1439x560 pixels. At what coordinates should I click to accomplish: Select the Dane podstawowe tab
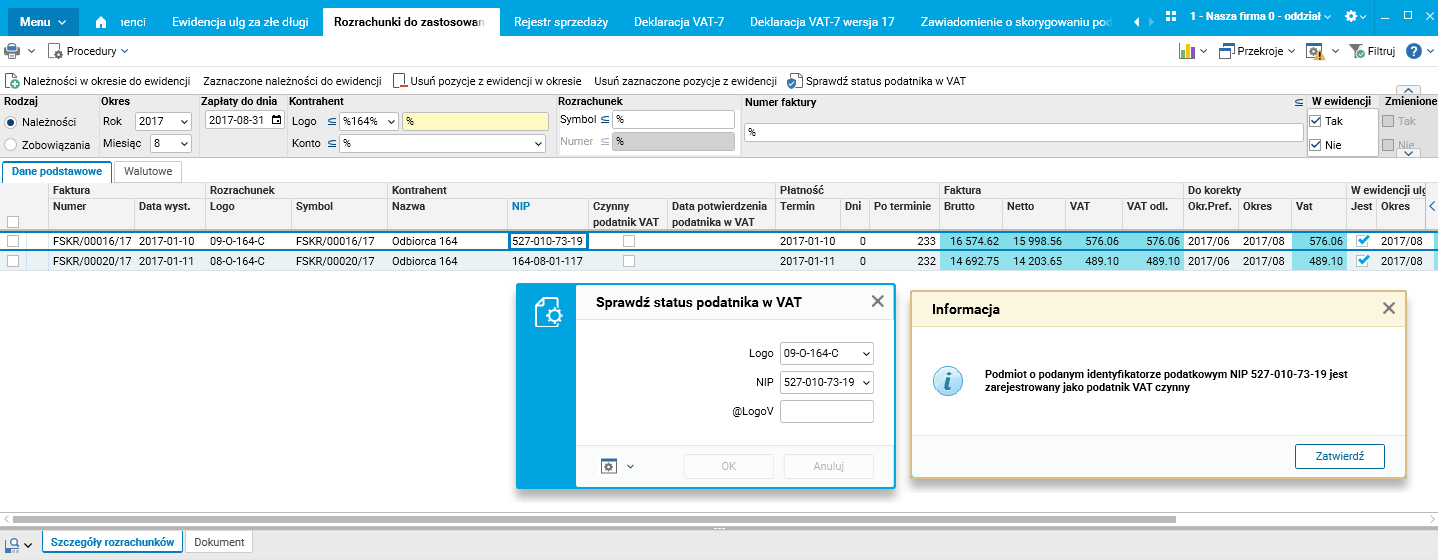pos(57,172)
